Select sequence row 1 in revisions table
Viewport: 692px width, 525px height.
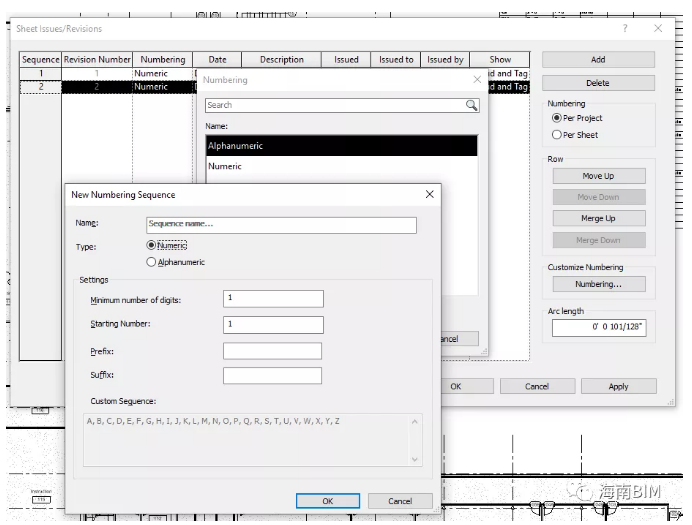click(41, 73)
